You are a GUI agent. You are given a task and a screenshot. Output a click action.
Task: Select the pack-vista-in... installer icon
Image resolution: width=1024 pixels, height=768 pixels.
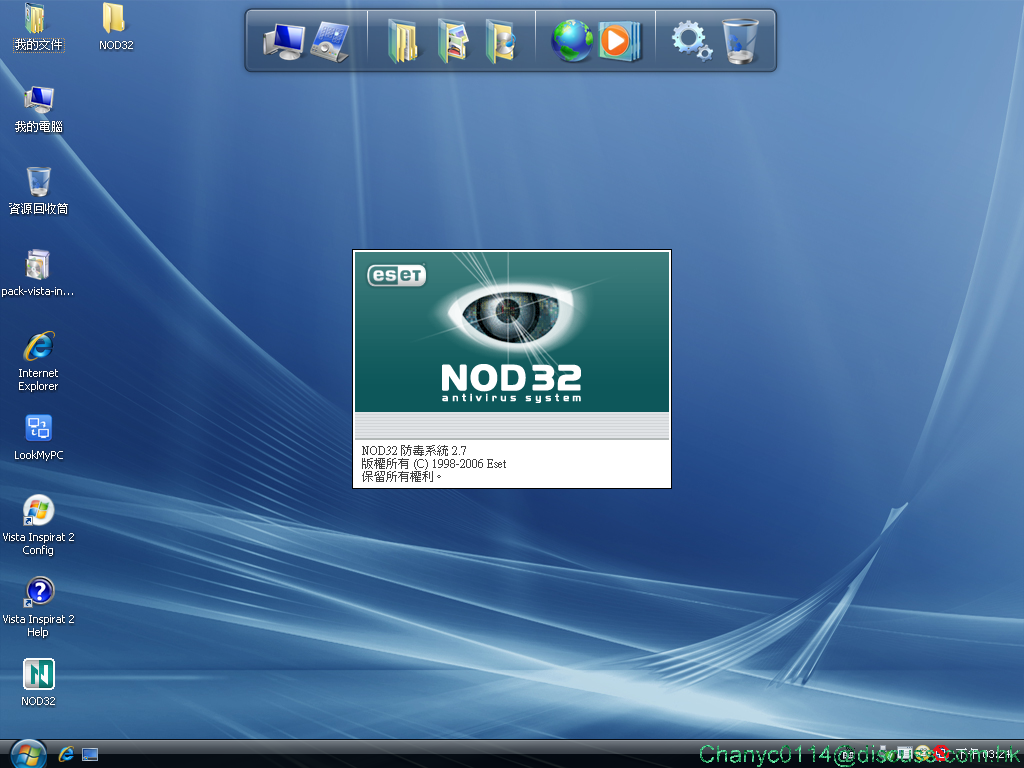(37, 273)
